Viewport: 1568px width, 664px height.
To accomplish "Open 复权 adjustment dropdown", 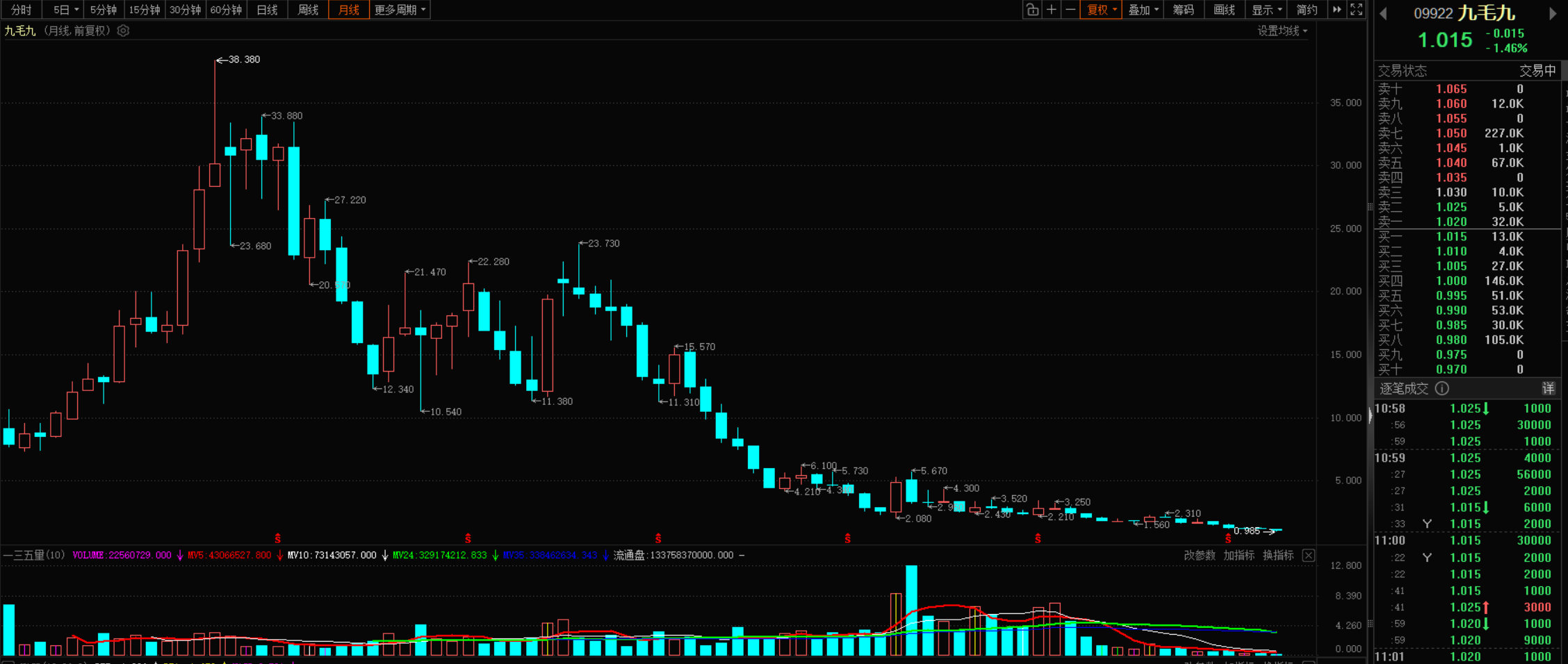I will click(x=1101, y=10).
